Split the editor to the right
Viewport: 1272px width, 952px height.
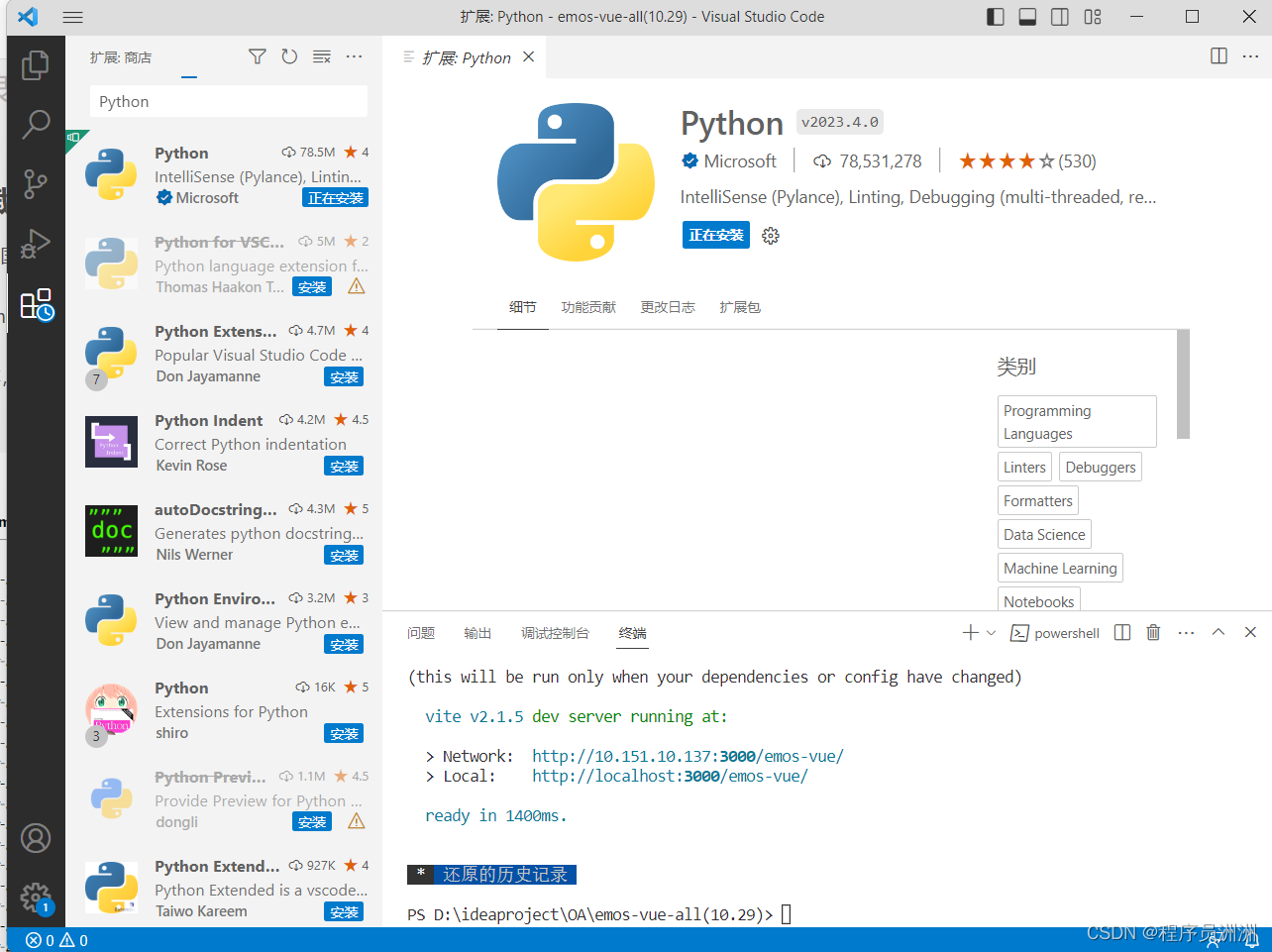click(1219, 56)
